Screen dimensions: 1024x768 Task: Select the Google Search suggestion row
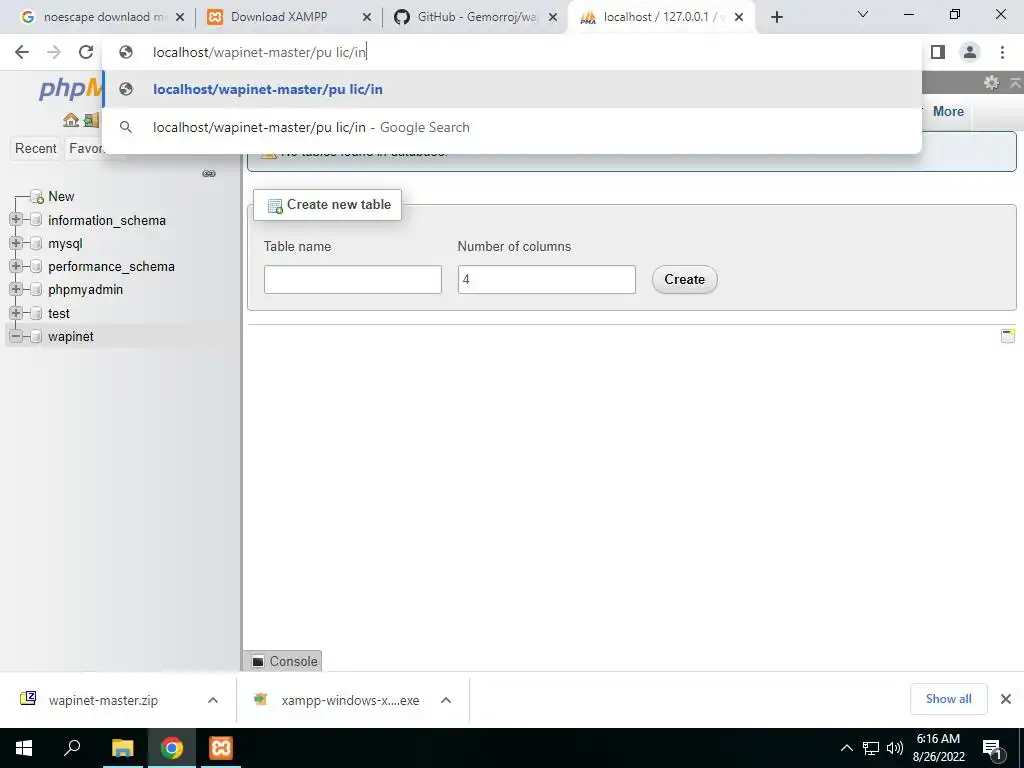512,127
